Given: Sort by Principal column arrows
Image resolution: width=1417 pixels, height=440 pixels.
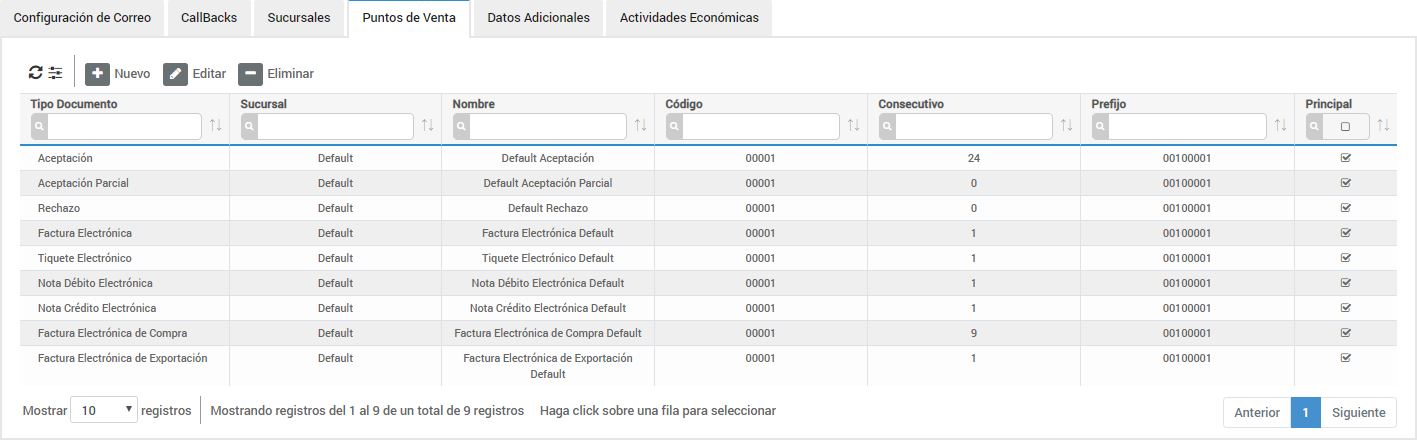Looking at the screenshot, I should click(1384, 125).
